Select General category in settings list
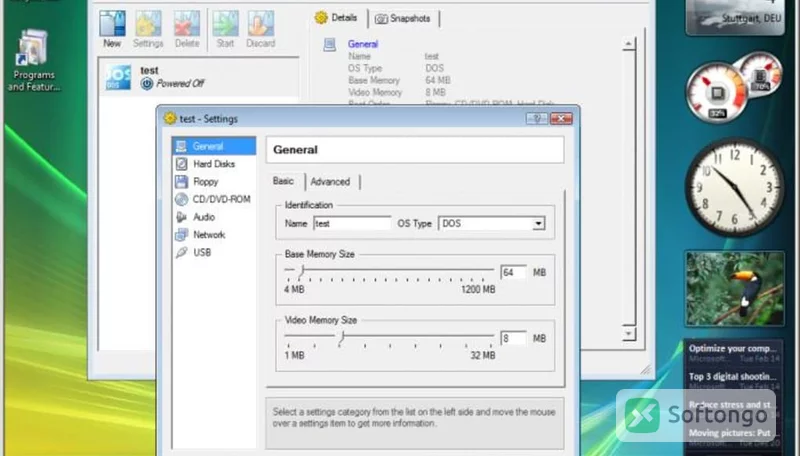Image resolution: width=800 pixels, height=456 pixels. tap(214, 146)
